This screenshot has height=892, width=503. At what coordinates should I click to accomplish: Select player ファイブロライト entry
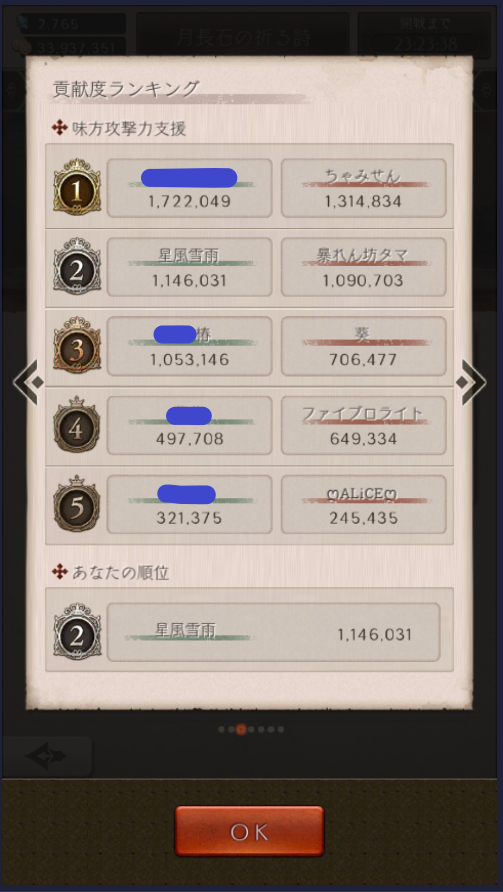point(364,425)
